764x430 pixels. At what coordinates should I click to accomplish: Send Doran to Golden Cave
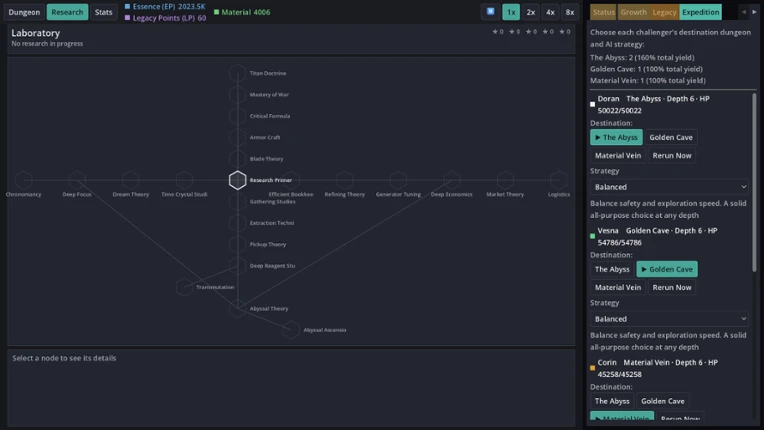pyautogui.click(x=670, y=137)
